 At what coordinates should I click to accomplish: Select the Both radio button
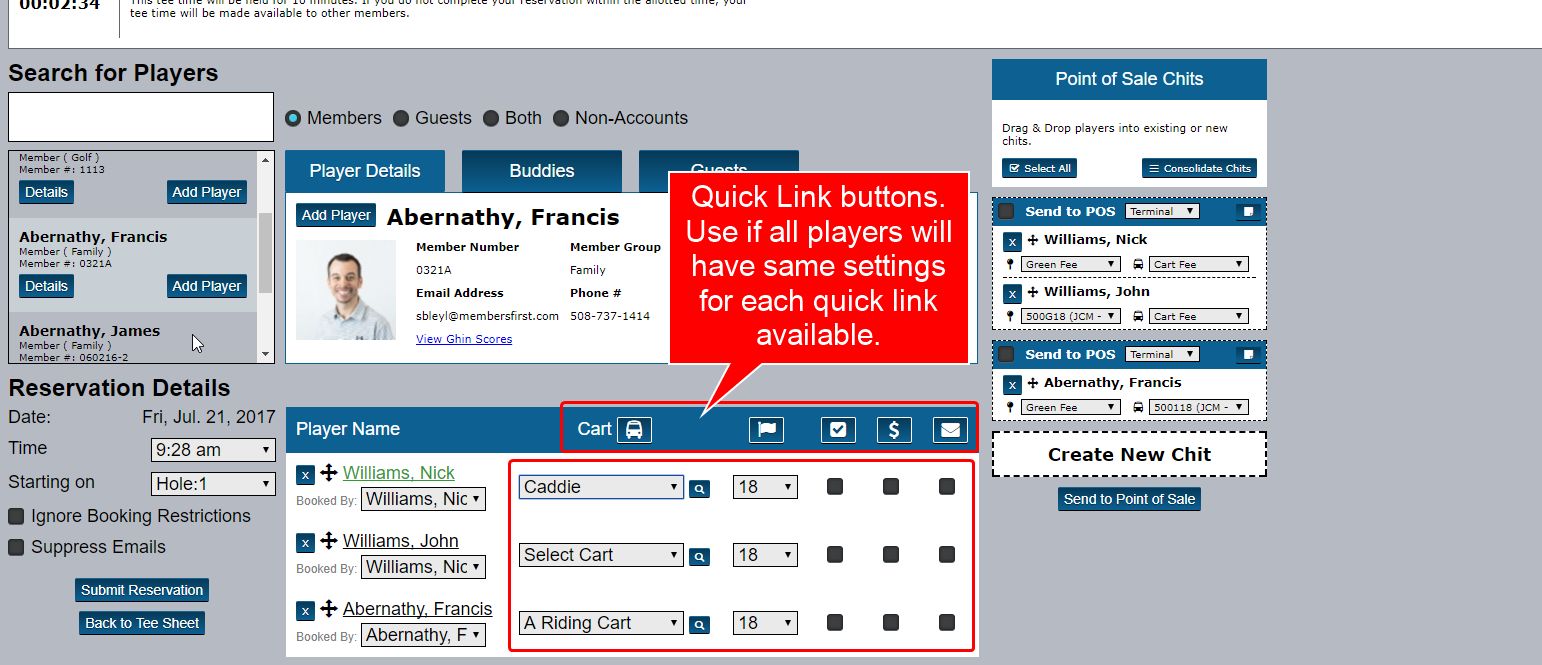tap(491, 118)
